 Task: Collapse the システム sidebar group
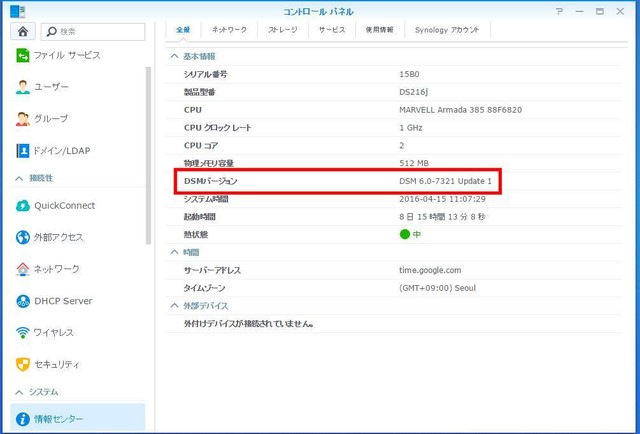click(x=19, y=392)
